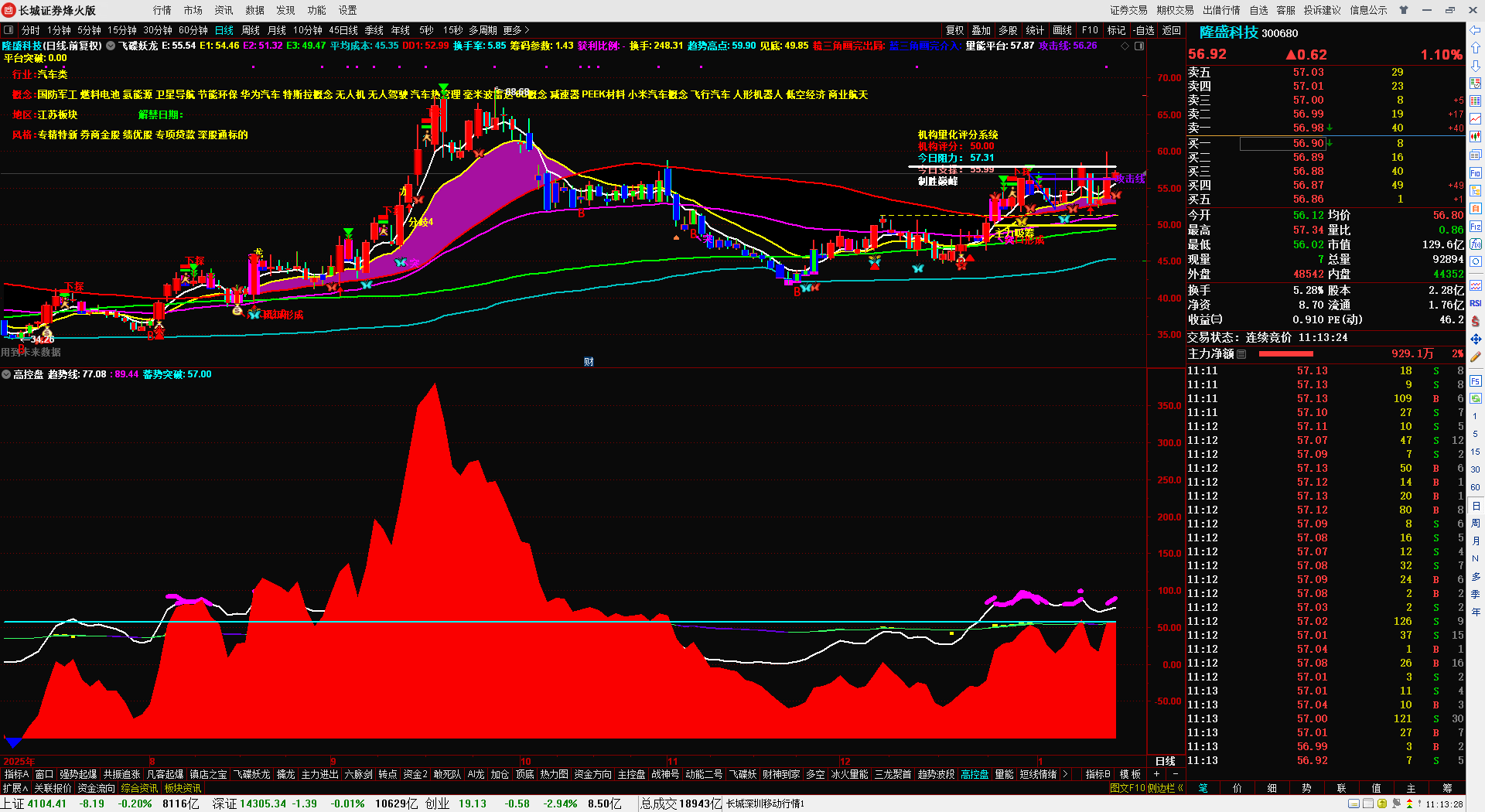Expand the 更多 periods dropdown

[516, 30]
